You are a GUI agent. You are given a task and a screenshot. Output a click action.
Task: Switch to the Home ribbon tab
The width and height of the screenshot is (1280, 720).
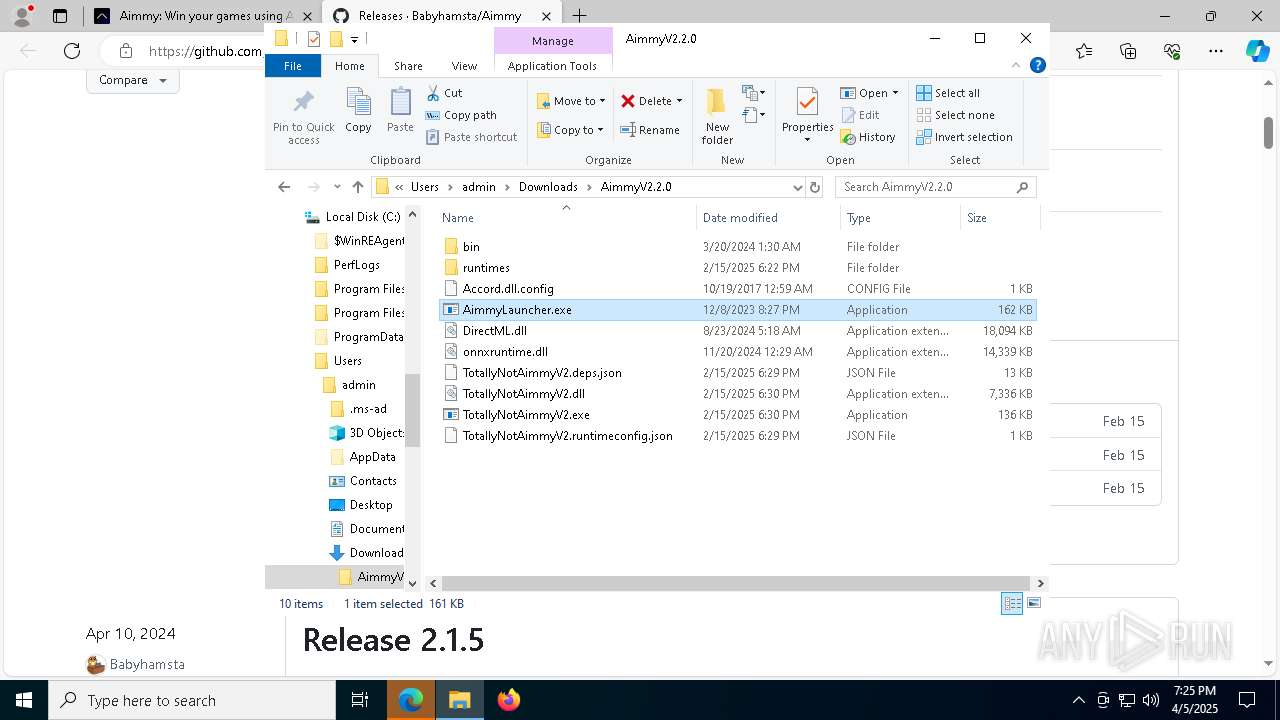[x=350, y=66]
